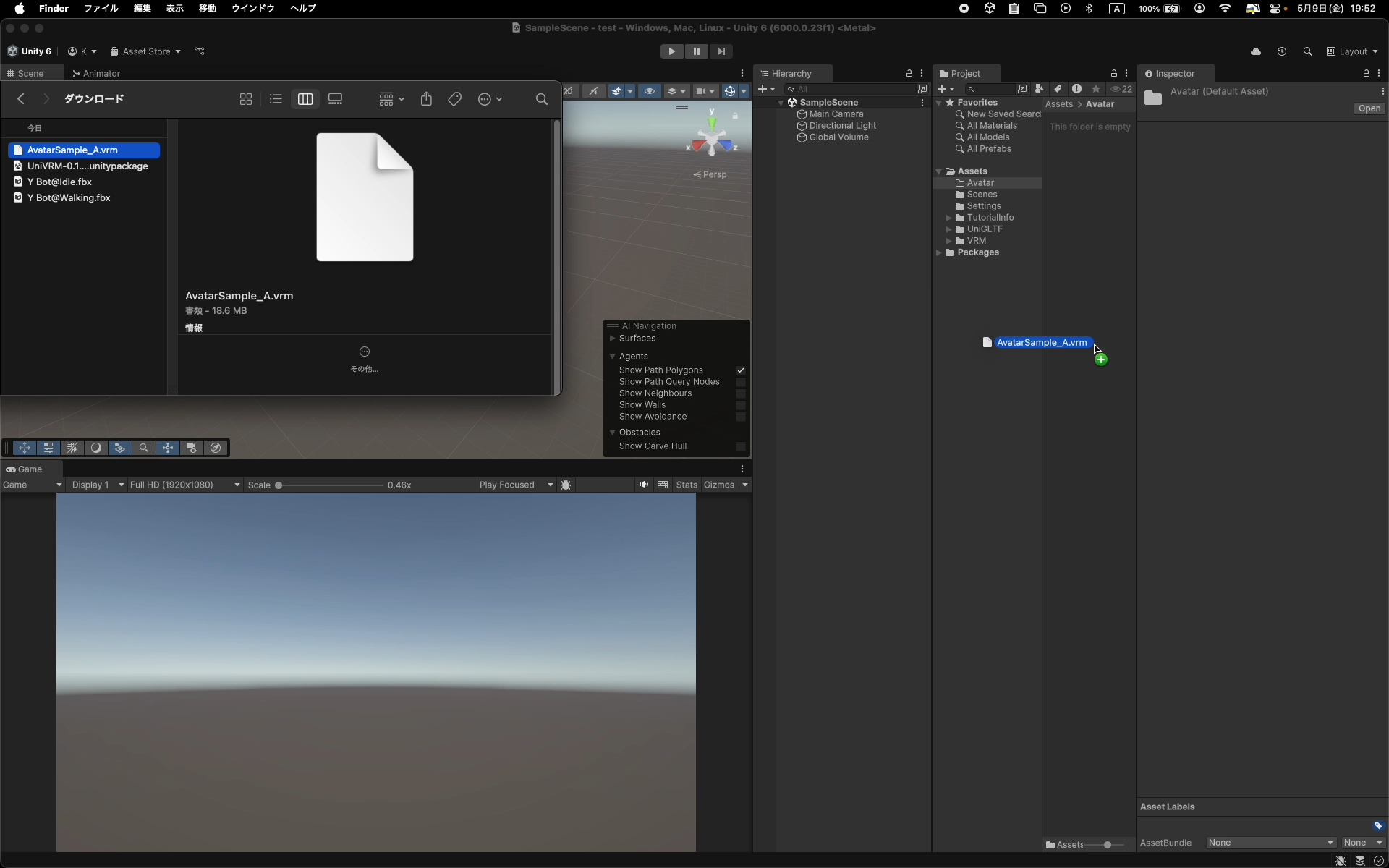Viewport: 1389px width, 868px height.
Task: Click the Stats button in Game view
Action: point(687,485)
